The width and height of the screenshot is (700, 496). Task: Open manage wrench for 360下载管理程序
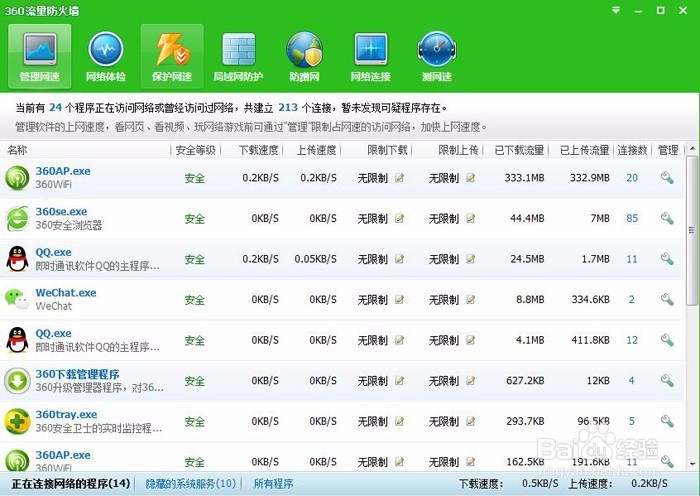[x=667, y=381]
